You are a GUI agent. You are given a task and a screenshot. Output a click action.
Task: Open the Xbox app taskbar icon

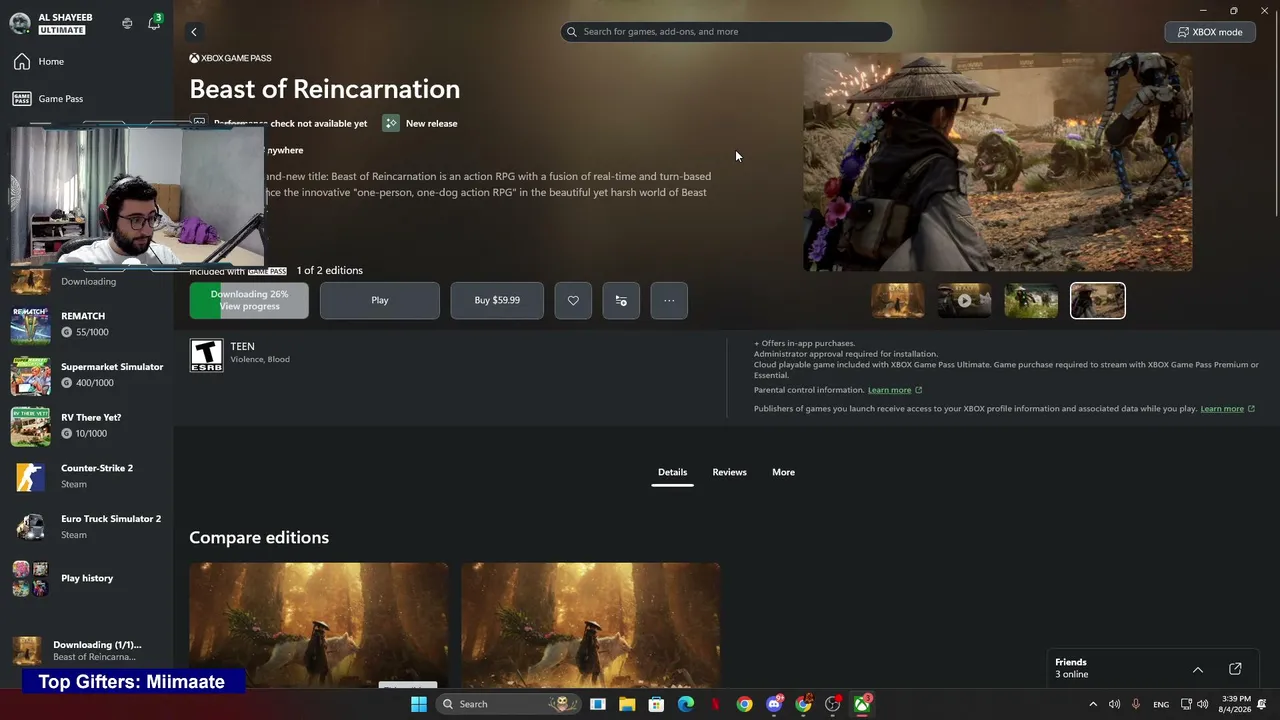tap(862, 704)
